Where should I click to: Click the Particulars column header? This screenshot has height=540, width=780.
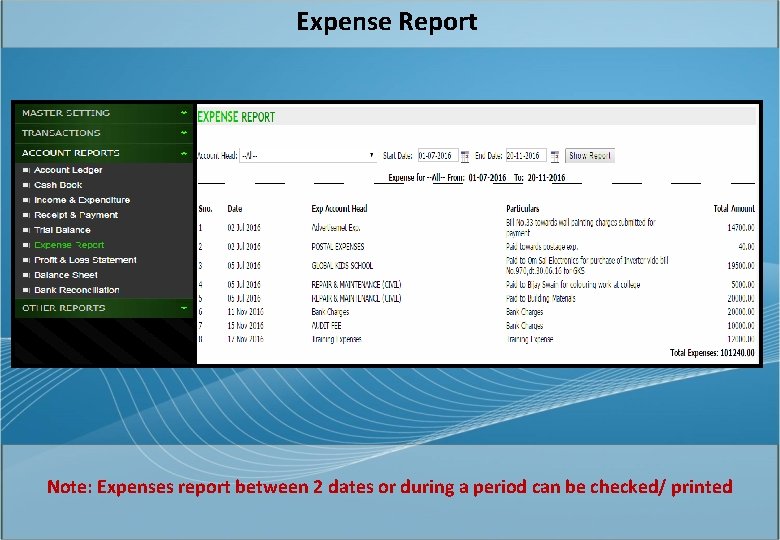pyautogui.click(x=523, y=208)
